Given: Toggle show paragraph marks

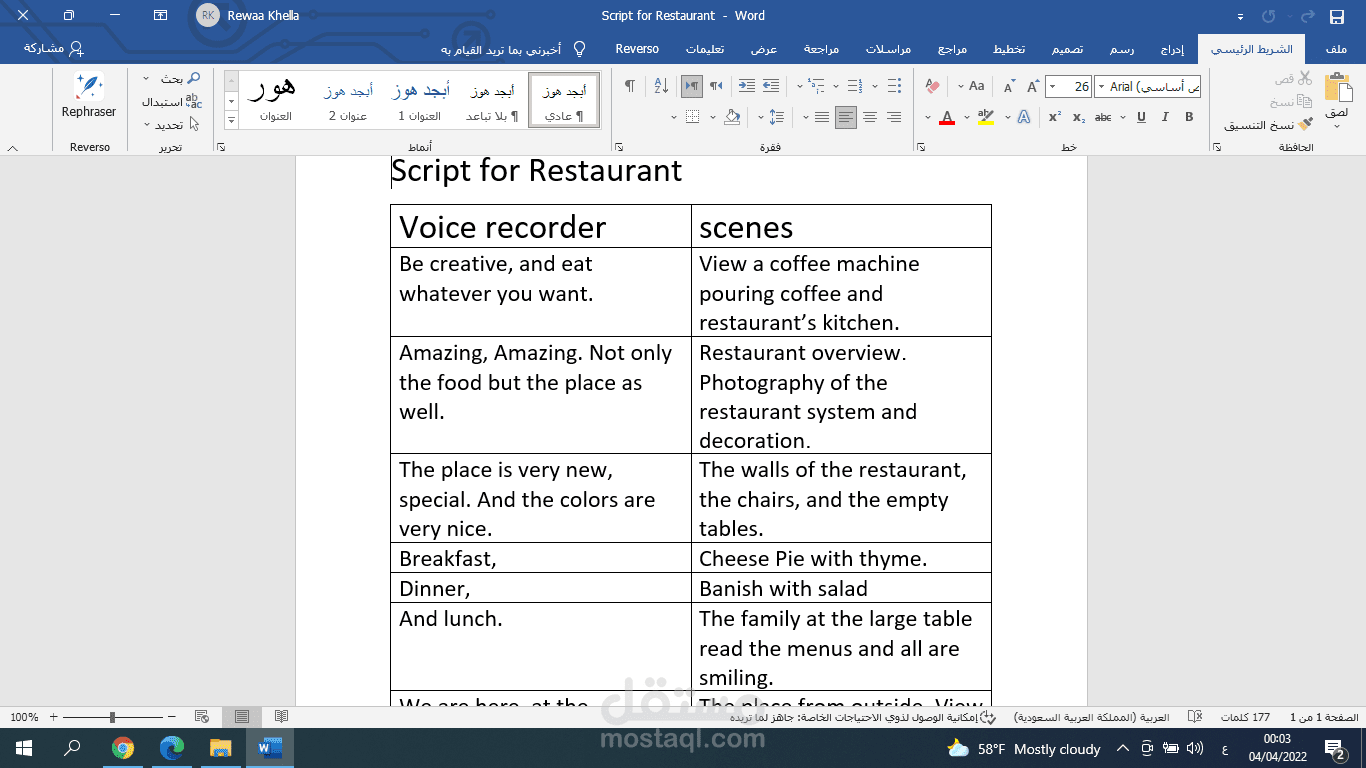Looking at the screenshot, I should tap(630, 87).
